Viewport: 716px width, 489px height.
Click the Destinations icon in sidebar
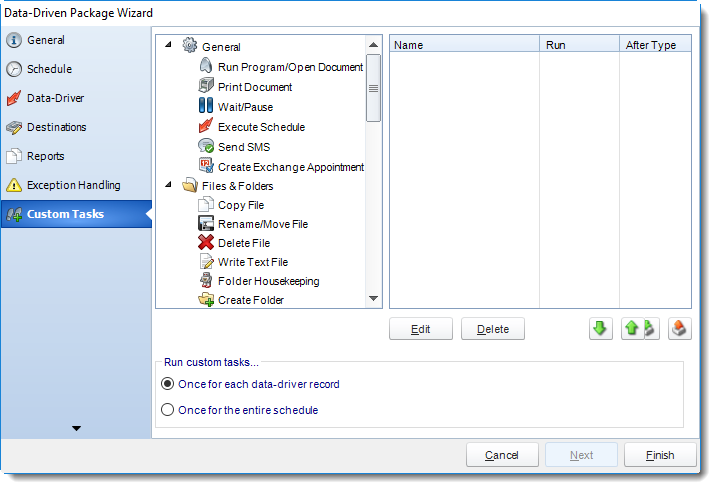tap(14, 127)
